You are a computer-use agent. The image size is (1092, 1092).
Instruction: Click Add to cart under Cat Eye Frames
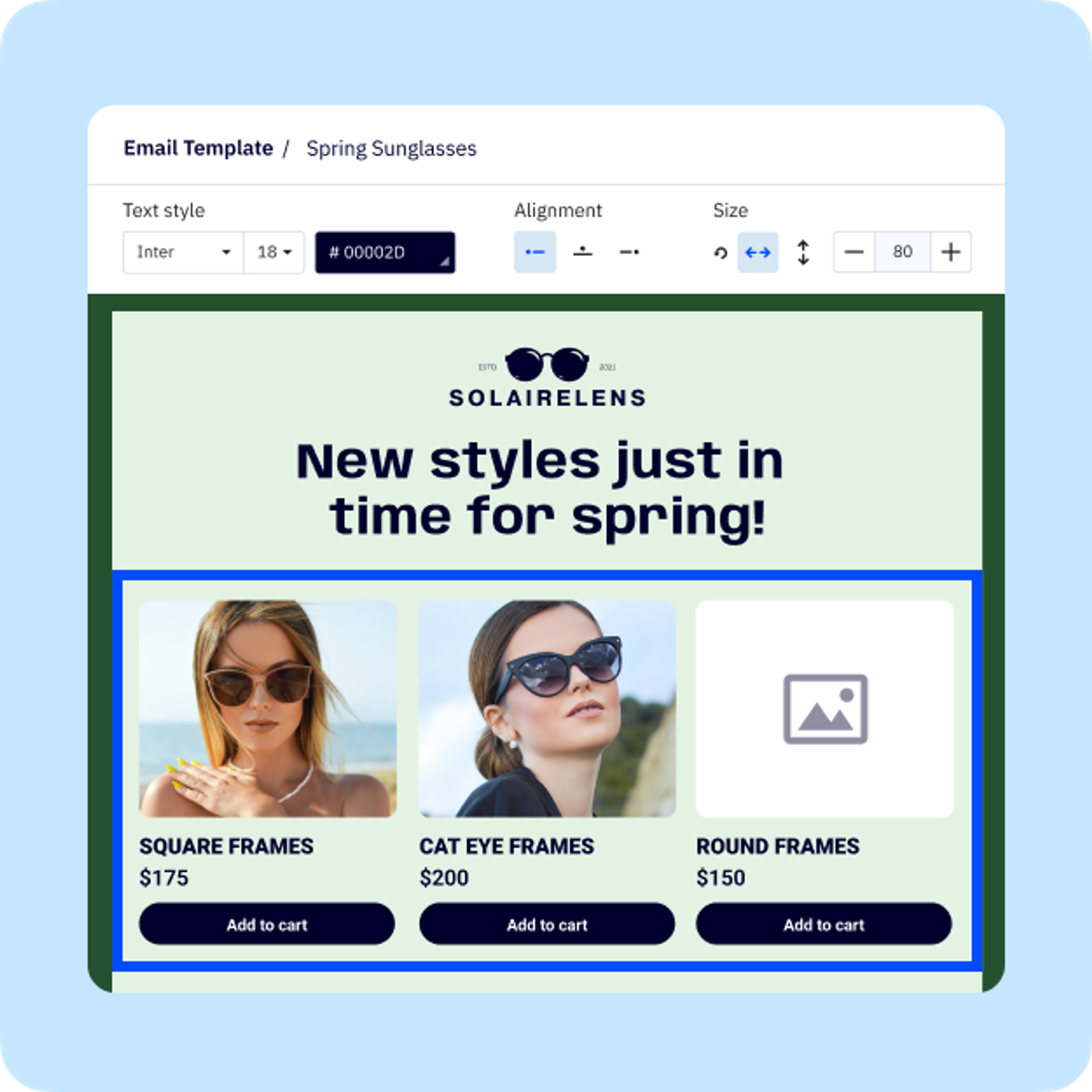pos(547,925)
